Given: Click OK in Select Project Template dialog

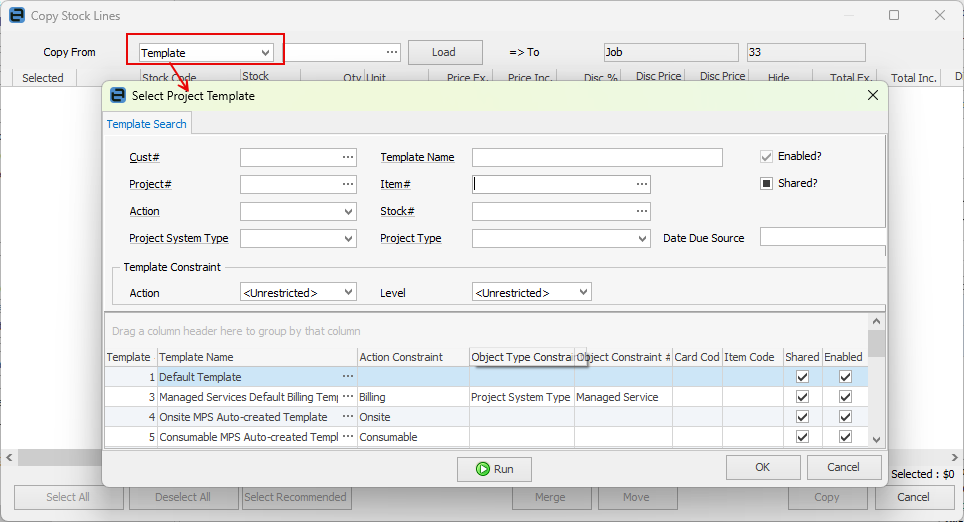Looking at the screenshot, I should 763,467.
